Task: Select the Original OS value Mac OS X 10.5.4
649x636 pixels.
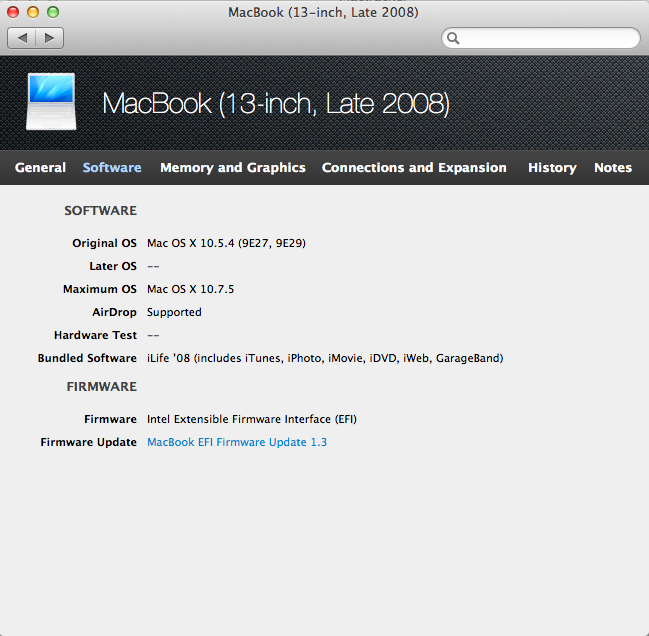Action: click(x=226, y=243)
